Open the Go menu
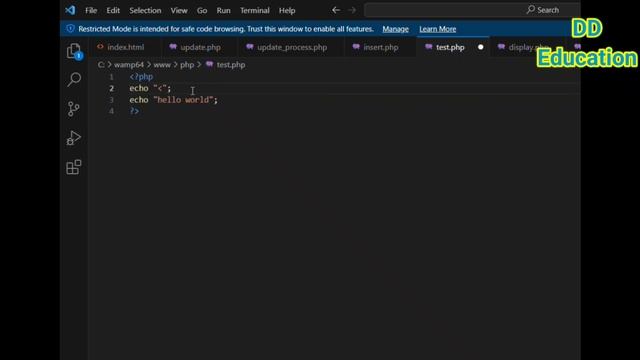Viewport: 640px width, 360px height. [x=202, y=11]
